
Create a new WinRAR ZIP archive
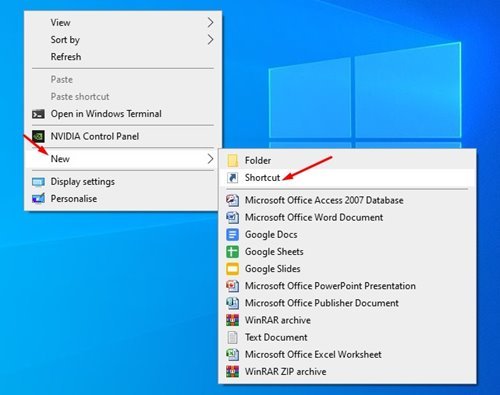(347, 371)
